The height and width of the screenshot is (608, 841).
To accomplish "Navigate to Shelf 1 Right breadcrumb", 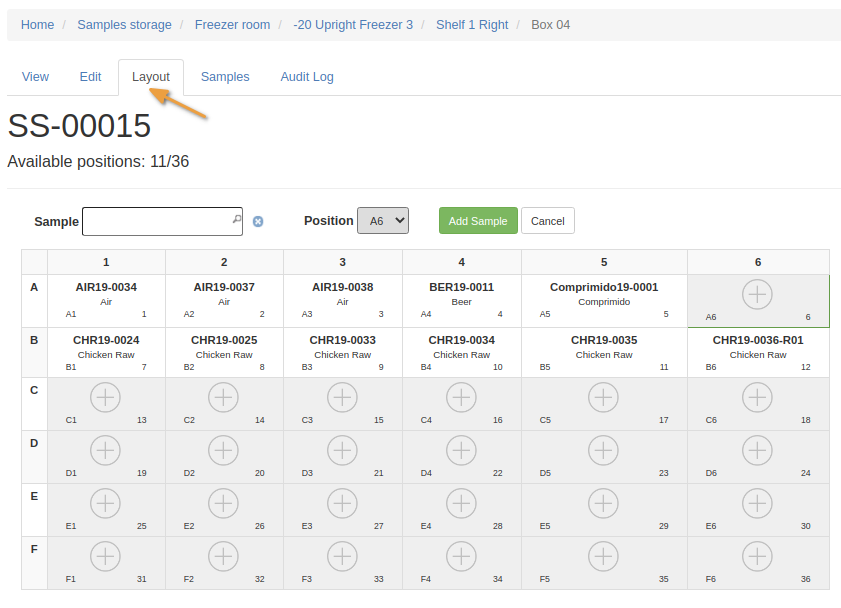I will [472, 25].
